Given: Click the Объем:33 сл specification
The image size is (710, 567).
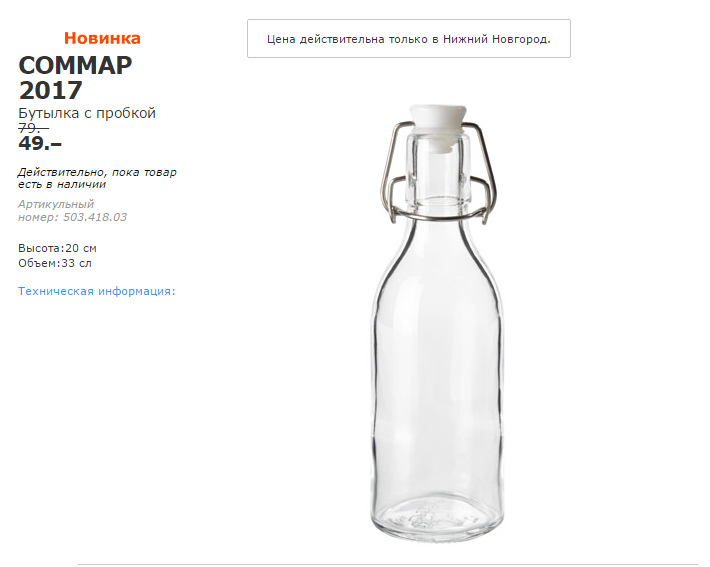Looking at the screenshot, I should pyautogui.click(x=55, y=263).
